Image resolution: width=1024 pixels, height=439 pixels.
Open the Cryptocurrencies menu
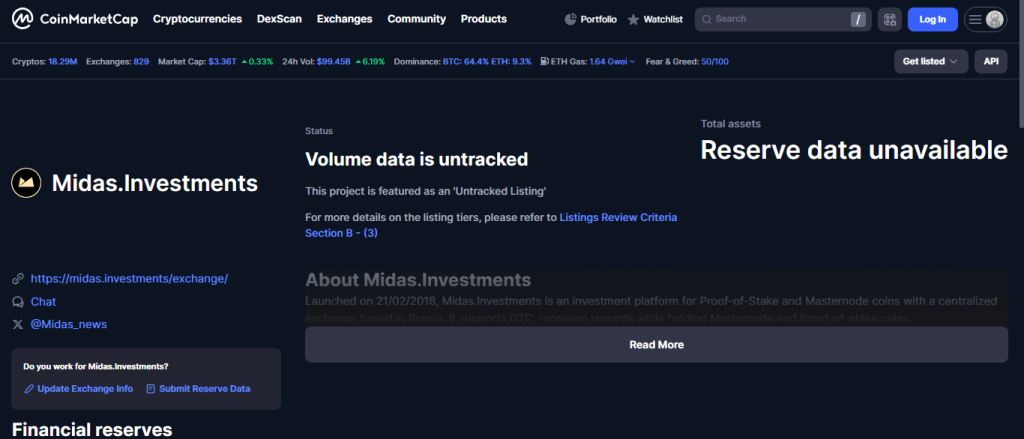coord(197,19)
